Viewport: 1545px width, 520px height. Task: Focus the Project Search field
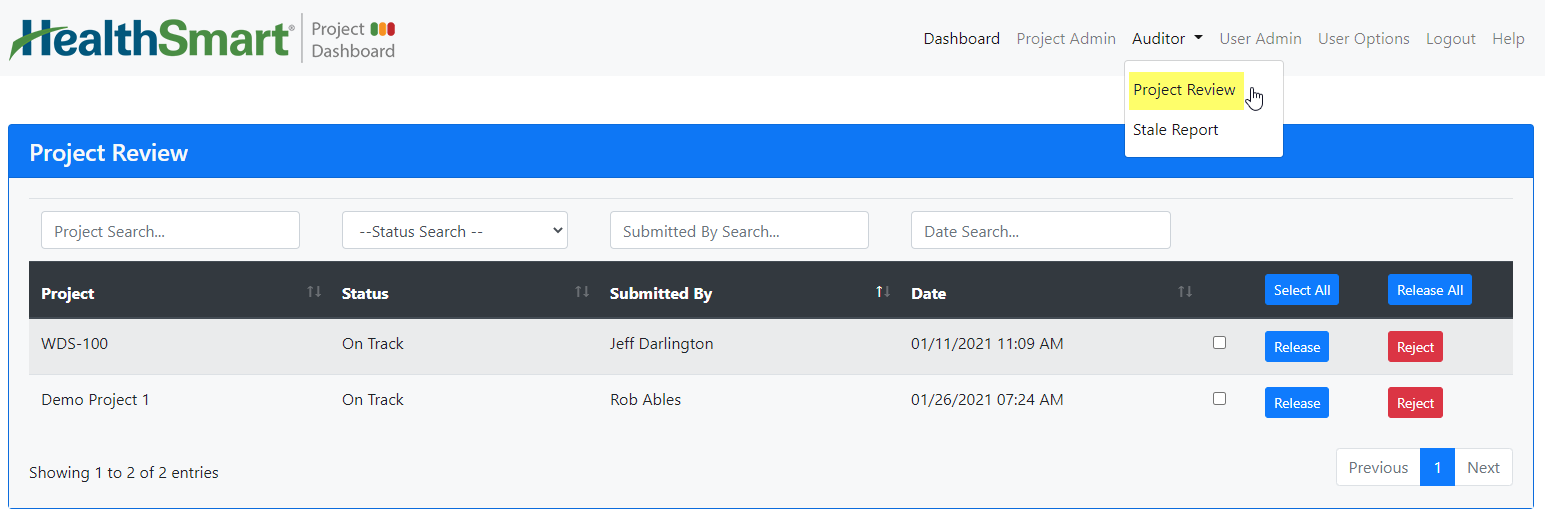pyautogui.click(x=170, y=230)
